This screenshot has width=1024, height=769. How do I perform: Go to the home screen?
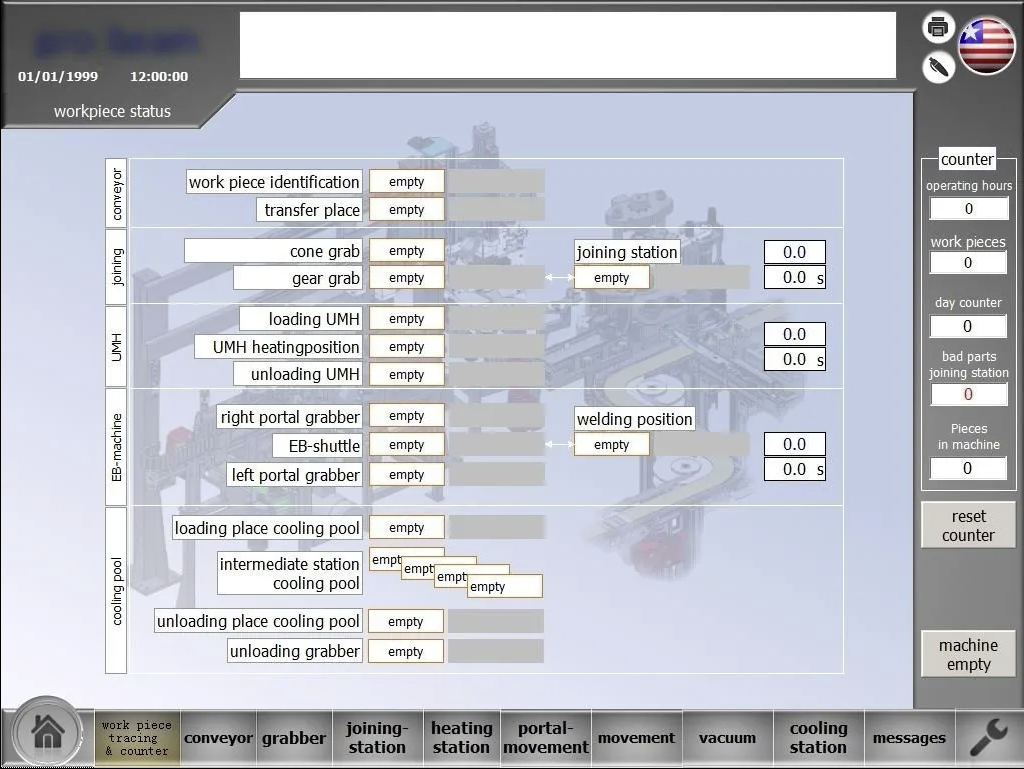point(47,734)
